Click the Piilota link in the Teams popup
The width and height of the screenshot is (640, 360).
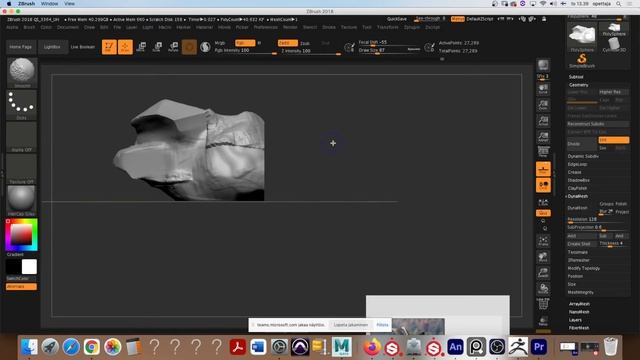382,325
